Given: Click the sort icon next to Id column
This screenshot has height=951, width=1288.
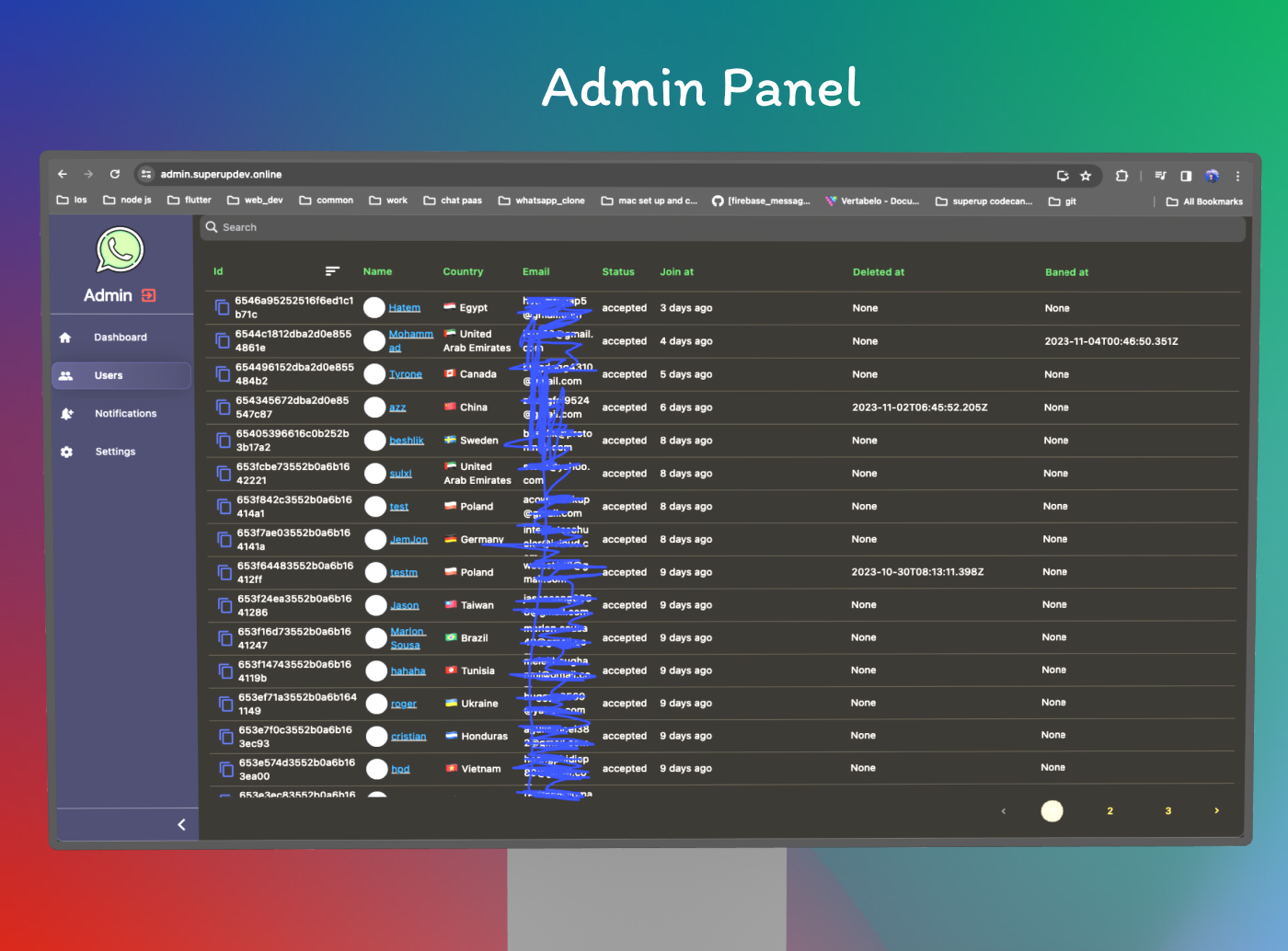Looking at the screenshot, I should [x=332, y=271].
